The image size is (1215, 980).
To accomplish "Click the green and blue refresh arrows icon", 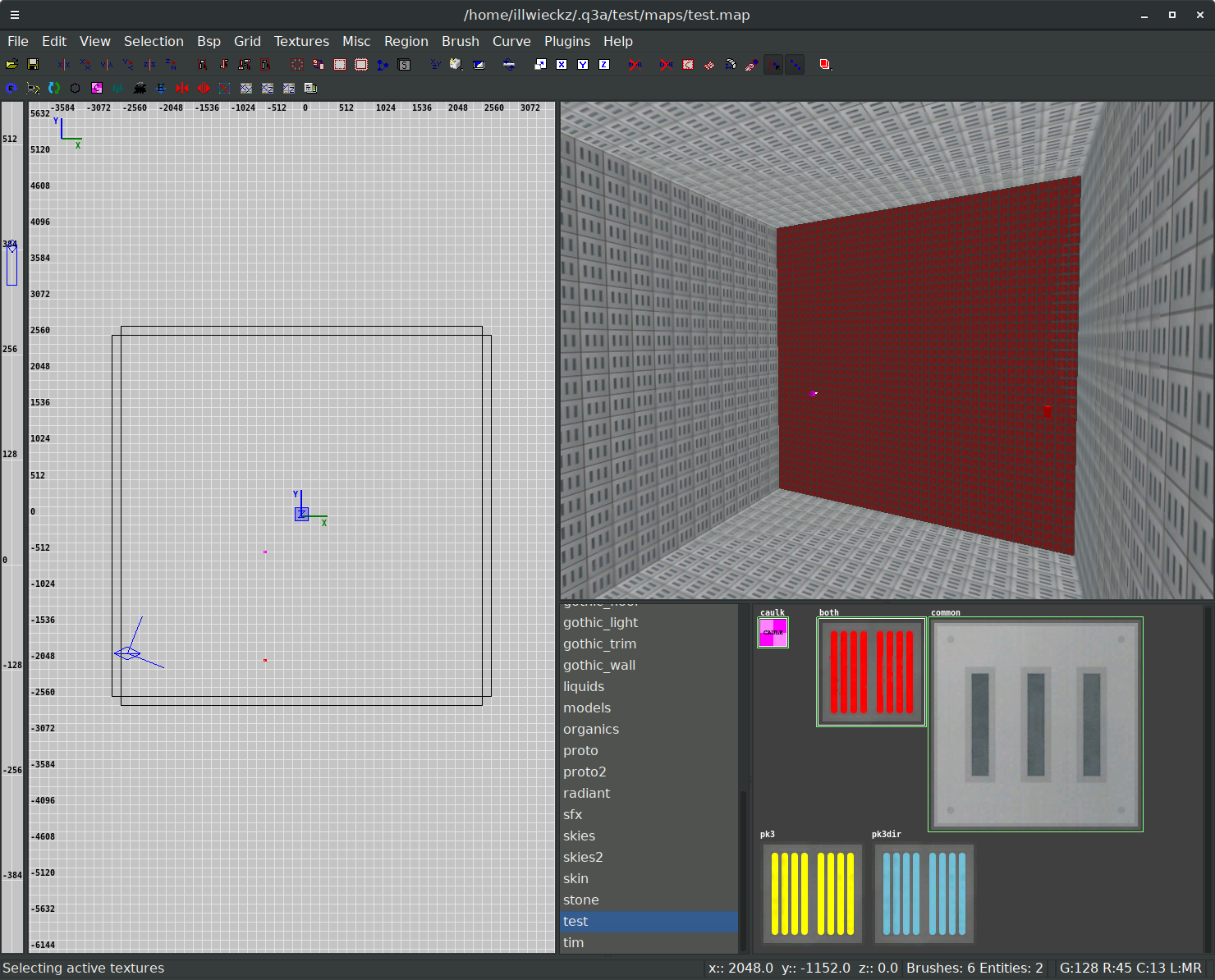I will [x=54, y=88].
